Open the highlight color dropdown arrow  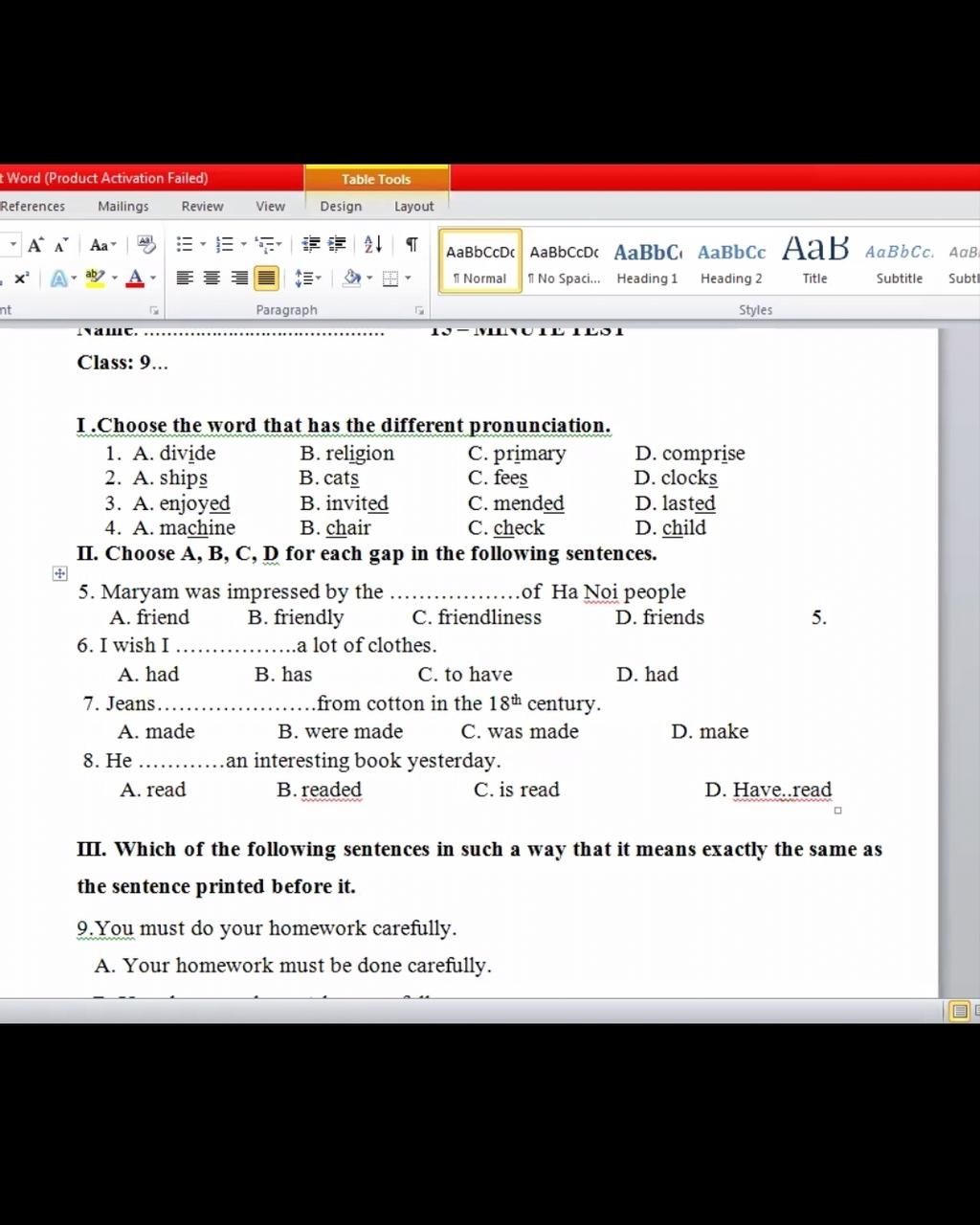(x=115, y=278)
